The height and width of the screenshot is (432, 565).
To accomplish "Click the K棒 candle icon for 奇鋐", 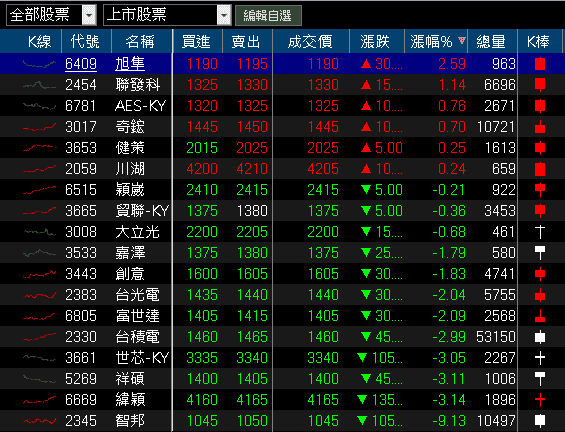I will [540, 127].
